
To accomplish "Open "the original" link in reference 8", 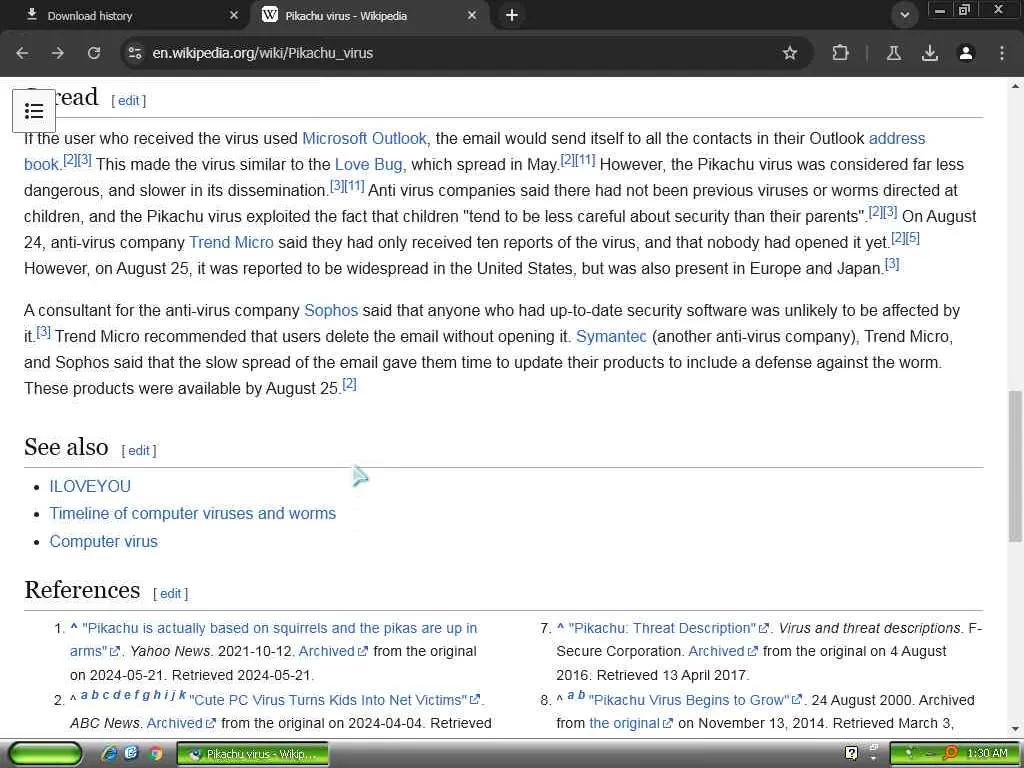I will click(630, 724).
